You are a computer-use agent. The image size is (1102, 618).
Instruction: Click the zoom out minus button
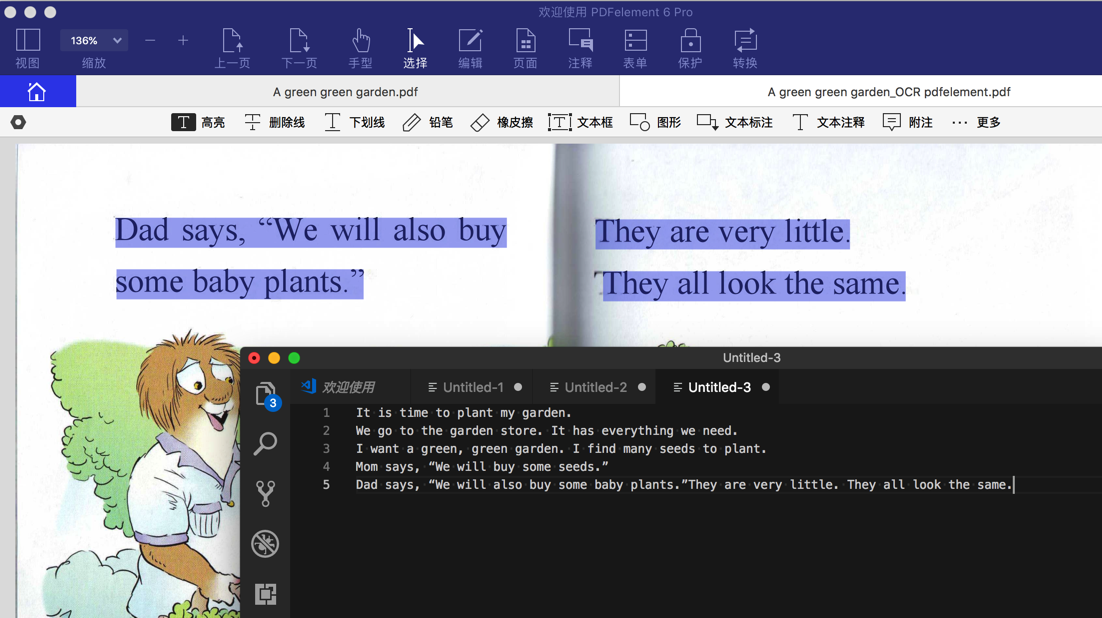(150, 41)
